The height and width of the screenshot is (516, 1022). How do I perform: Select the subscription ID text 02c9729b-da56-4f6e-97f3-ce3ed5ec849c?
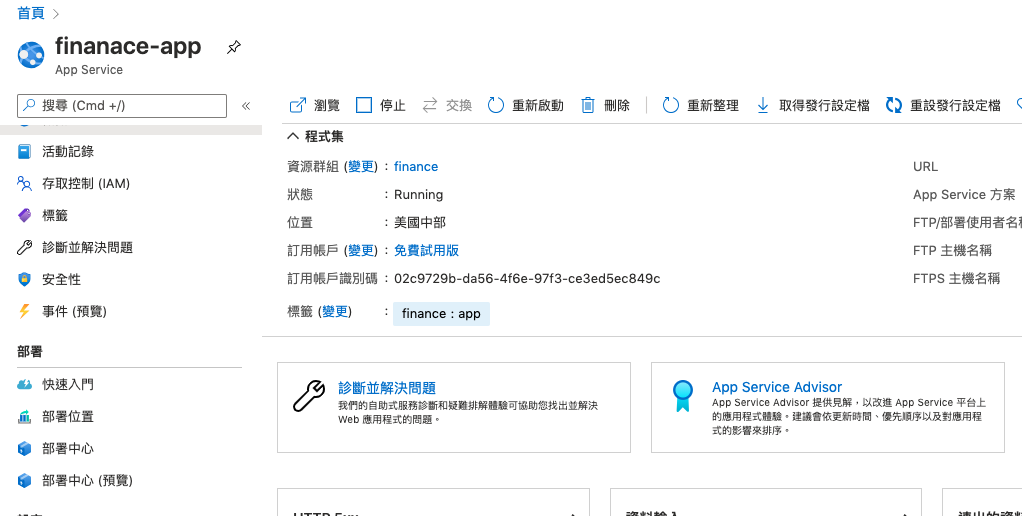coord(527,279)
